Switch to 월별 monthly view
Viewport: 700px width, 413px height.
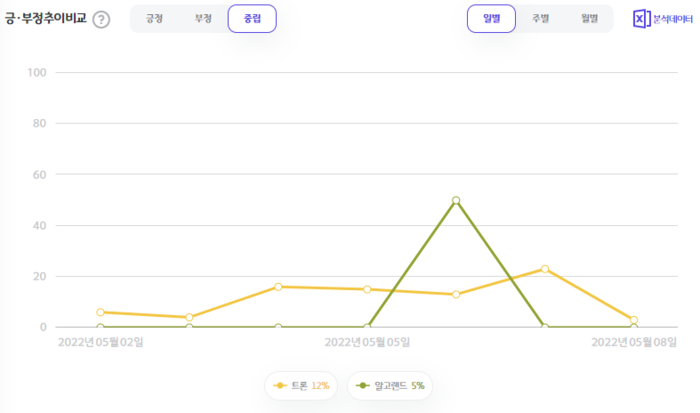coord(589,19)
